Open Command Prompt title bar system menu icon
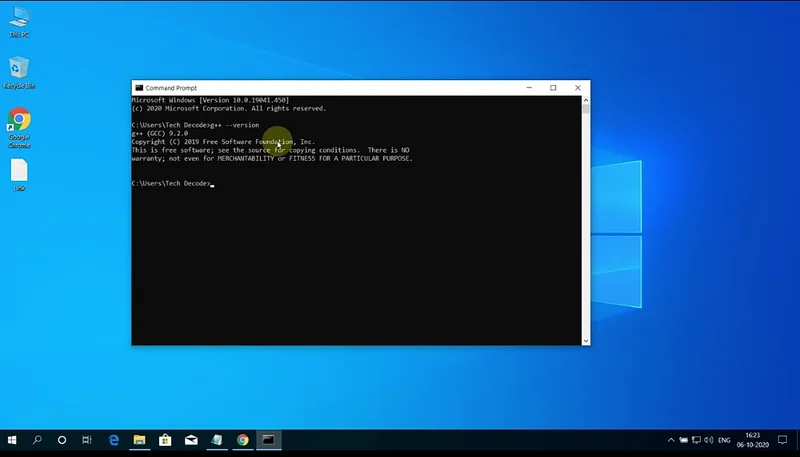Screen dimensions: 800x457 tap(139, 88)
